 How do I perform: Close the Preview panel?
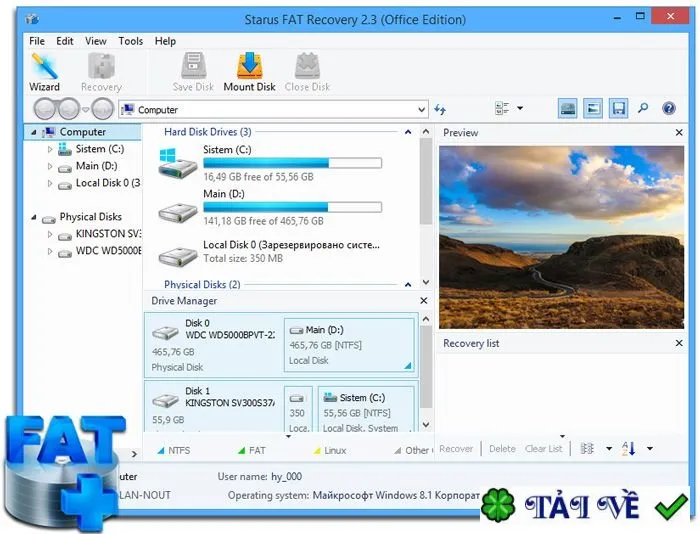point(679,133)
